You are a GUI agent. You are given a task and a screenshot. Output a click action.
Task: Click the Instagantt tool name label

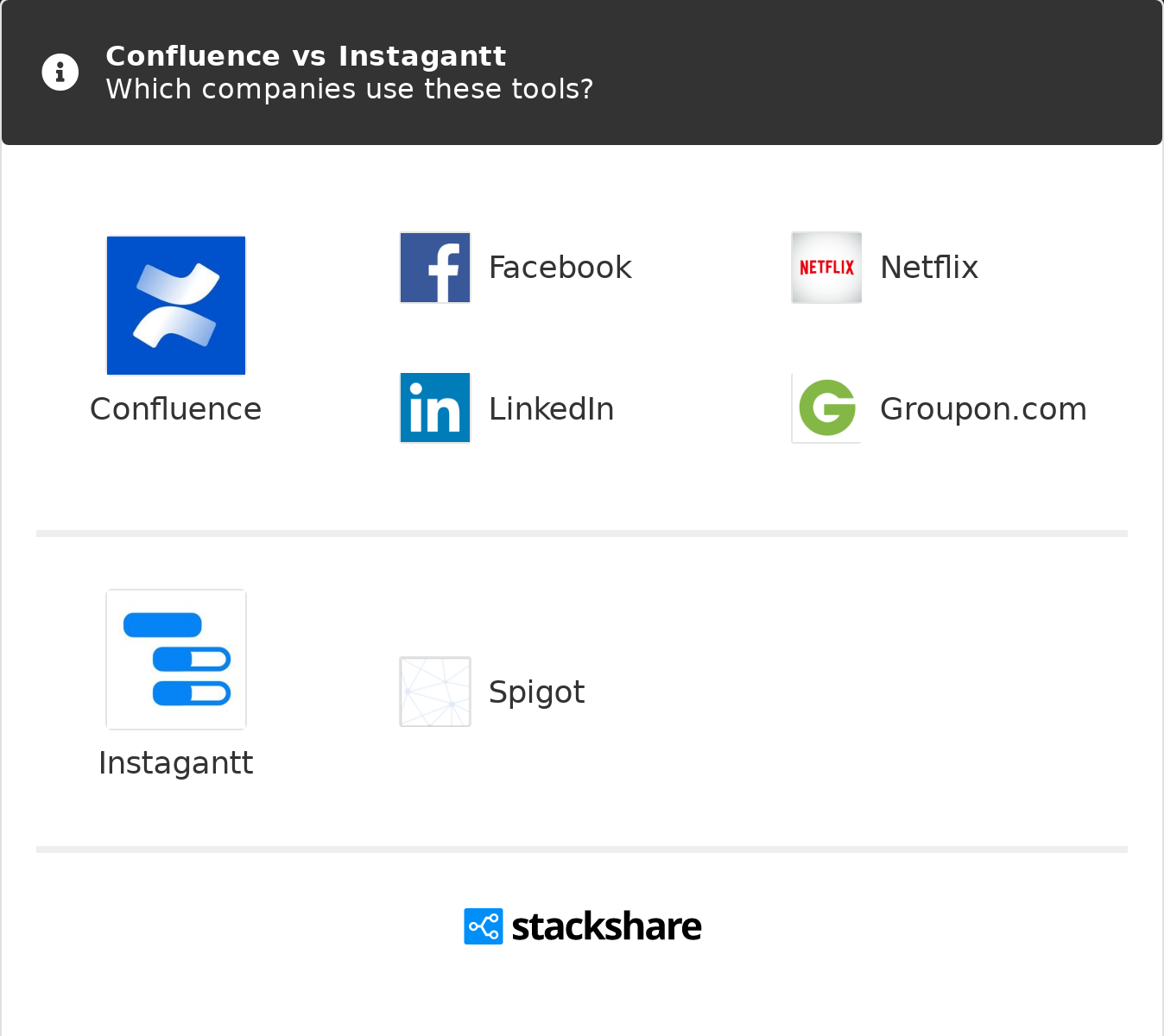pos(176,763)
